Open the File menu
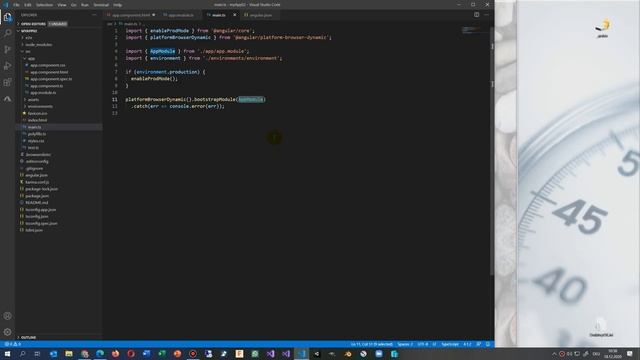The height and width of the screenshot is (360, 640). [x=16, y=5]
